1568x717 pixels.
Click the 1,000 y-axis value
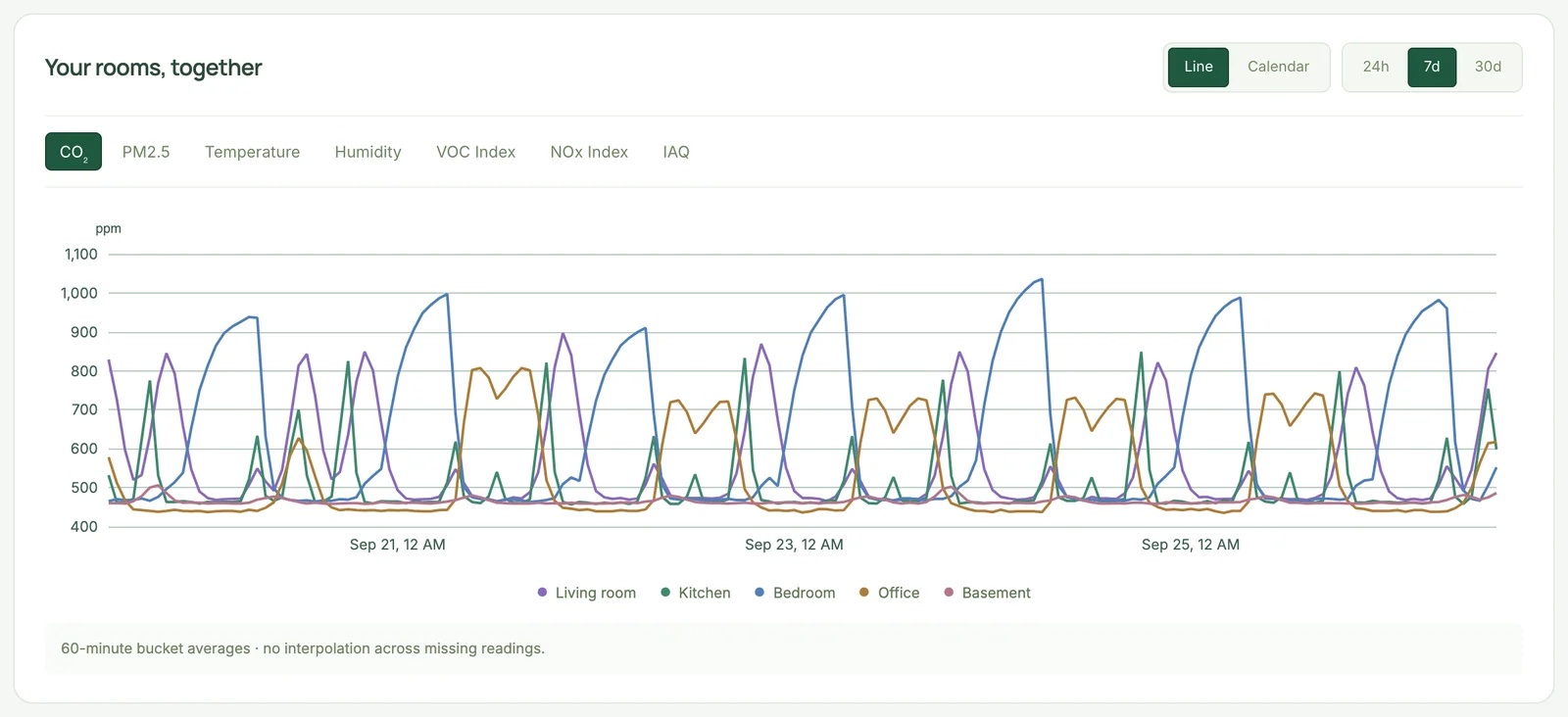(79, 293)
